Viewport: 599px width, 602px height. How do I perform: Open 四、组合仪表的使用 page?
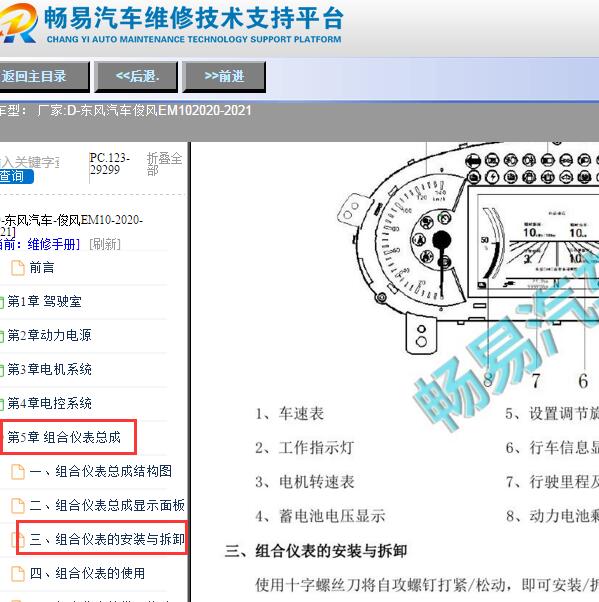[88, 573]
